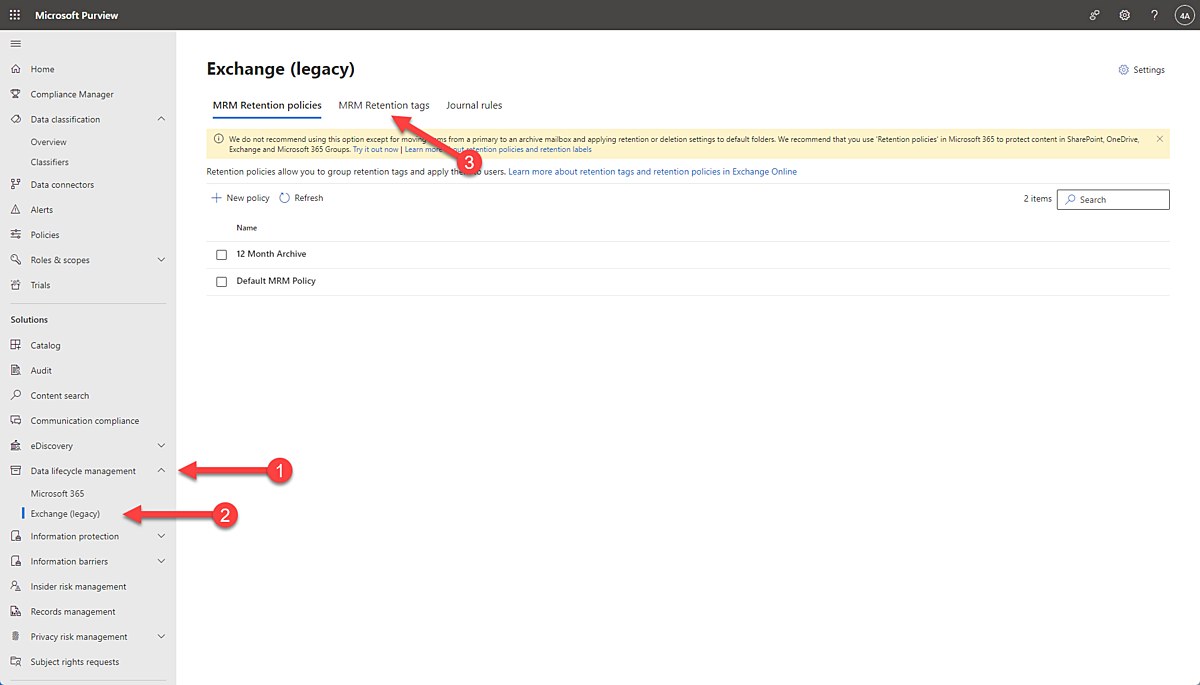Open Microsoft 365 under Data lifecycle management
This screenshot has height=685, width=1200.
57,493
